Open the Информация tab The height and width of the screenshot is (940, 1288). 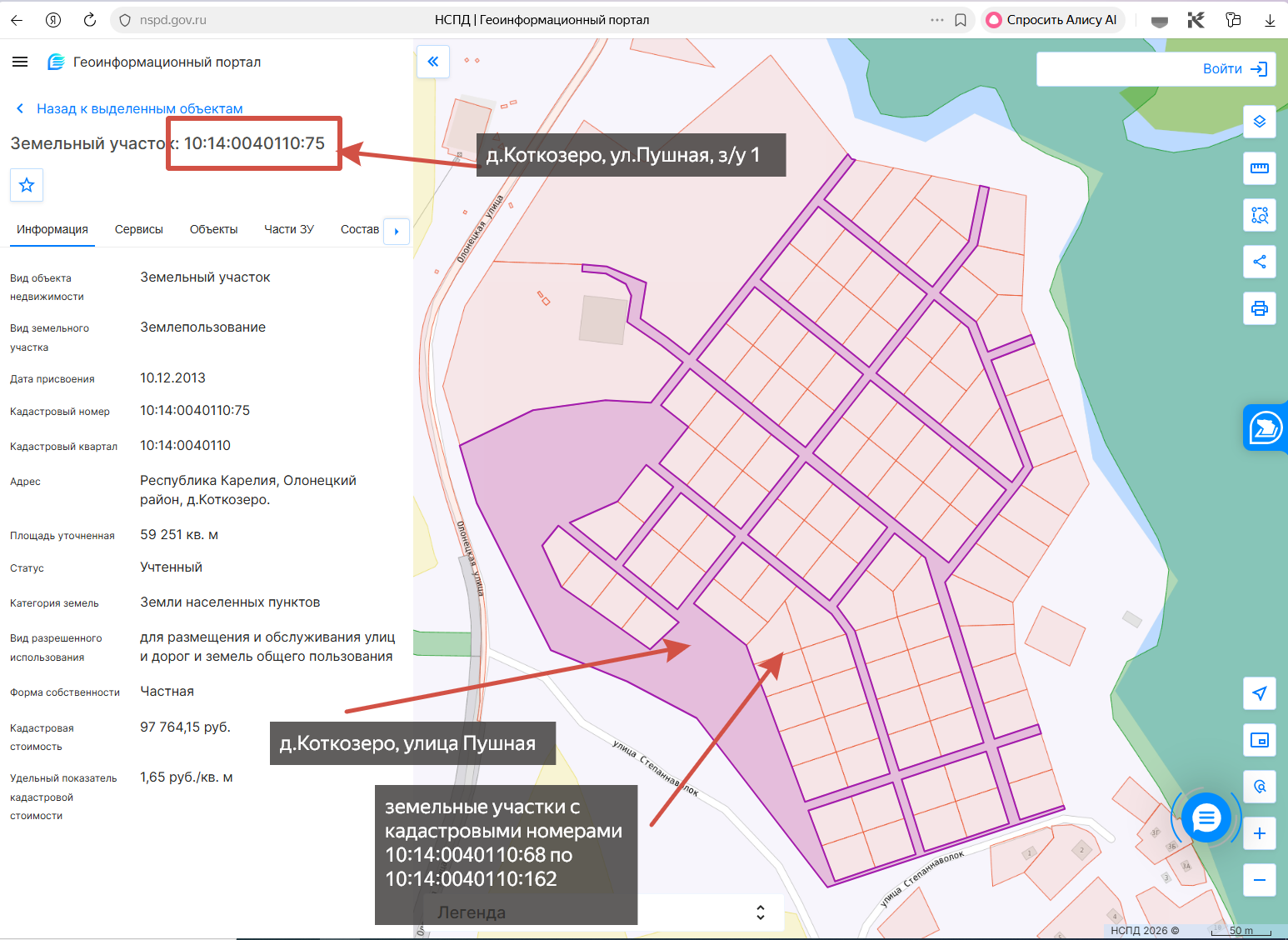point(52,230)
